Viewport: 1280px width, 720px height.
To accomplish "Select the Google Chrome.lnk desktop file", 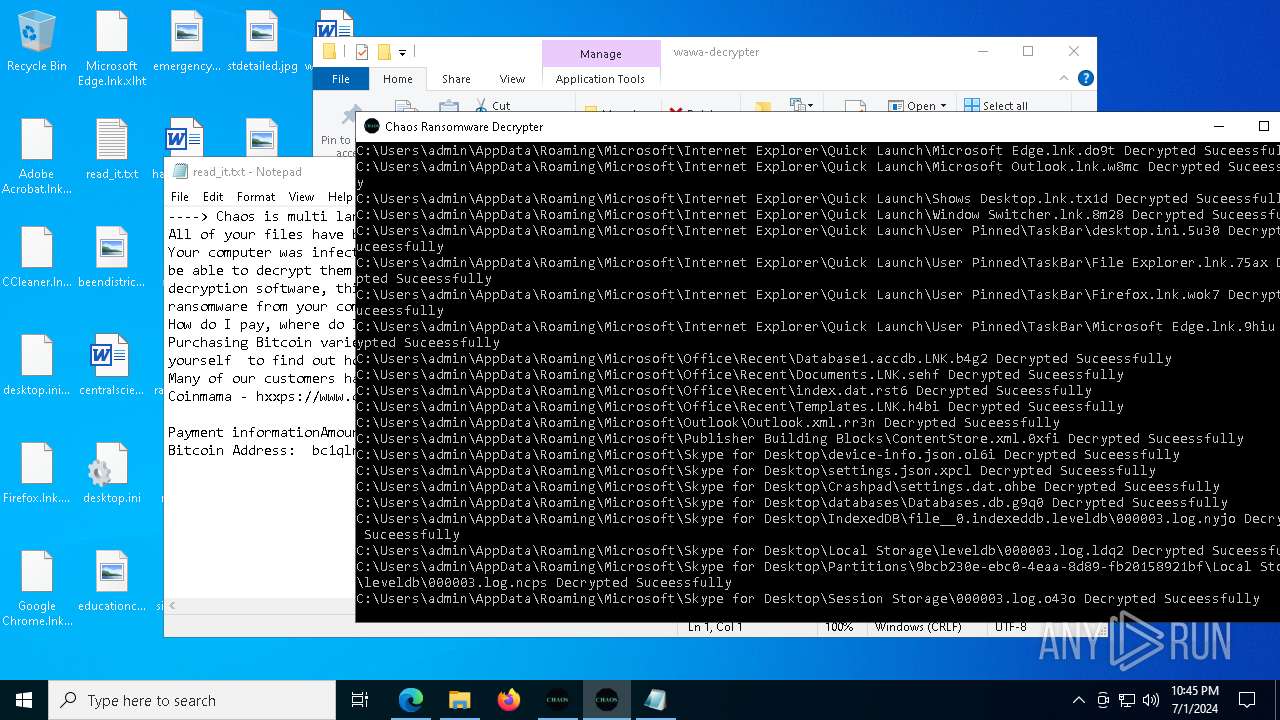I will tap(36, 588).
